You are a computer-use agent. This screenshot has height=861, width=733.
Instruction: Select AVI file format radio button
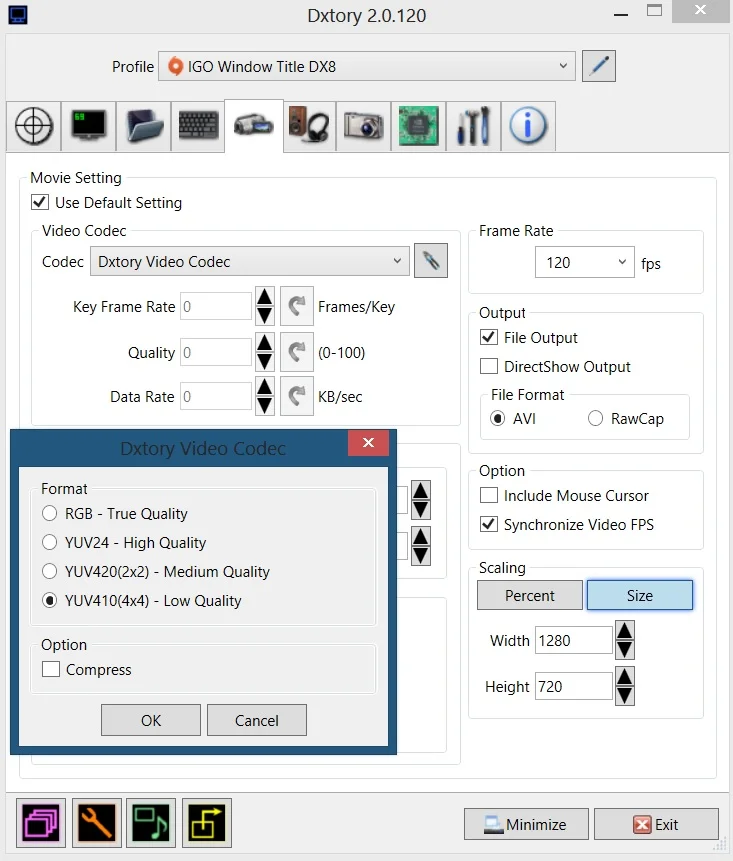tap(497, 418)
